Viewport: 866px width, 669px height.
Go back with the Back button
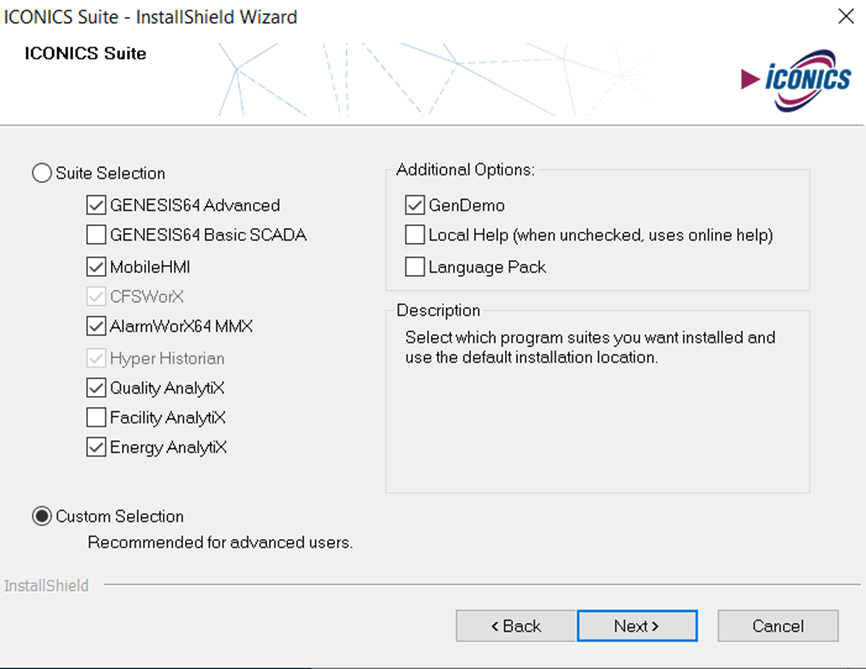pyautogui.click(x=516, y=626)
